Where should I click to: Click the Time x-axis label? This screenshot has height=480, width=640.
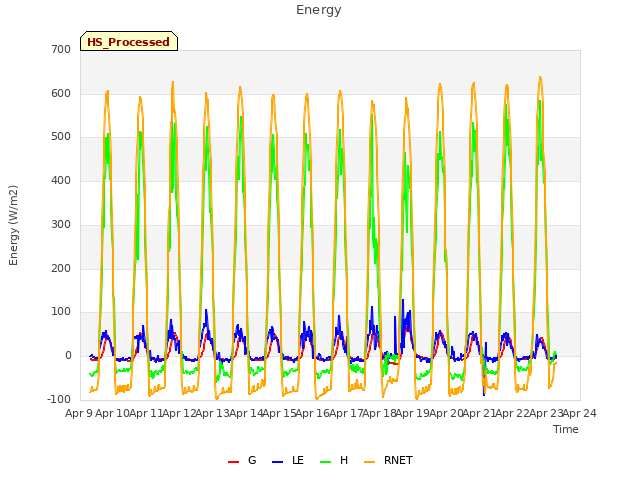point(566,429)
